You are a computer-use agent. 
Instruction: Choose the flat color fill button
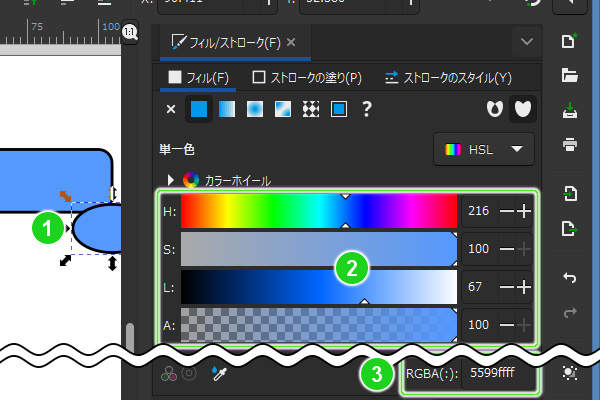199,109
